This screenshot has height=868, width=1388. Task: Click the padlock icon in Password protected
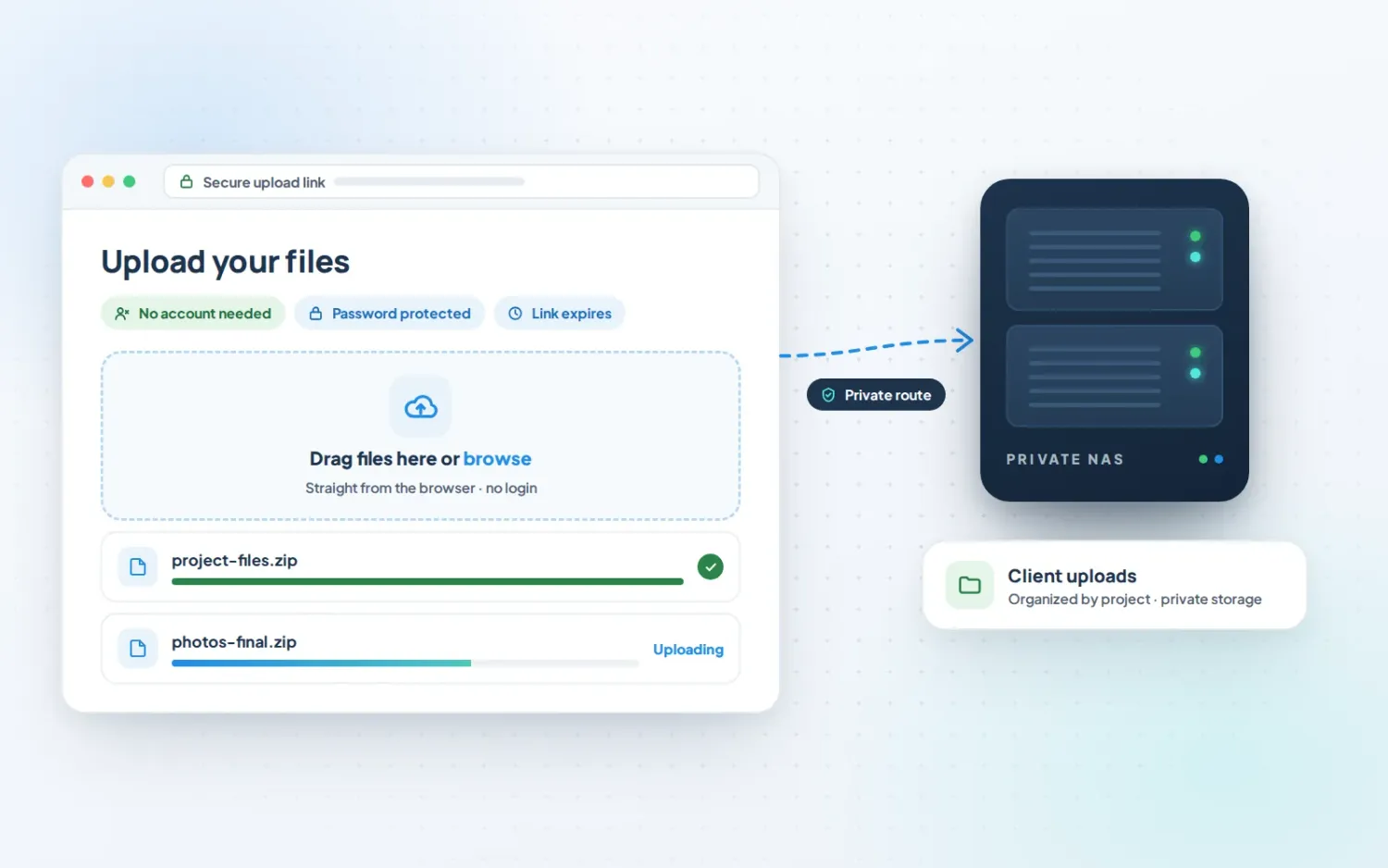pos(316,314)
